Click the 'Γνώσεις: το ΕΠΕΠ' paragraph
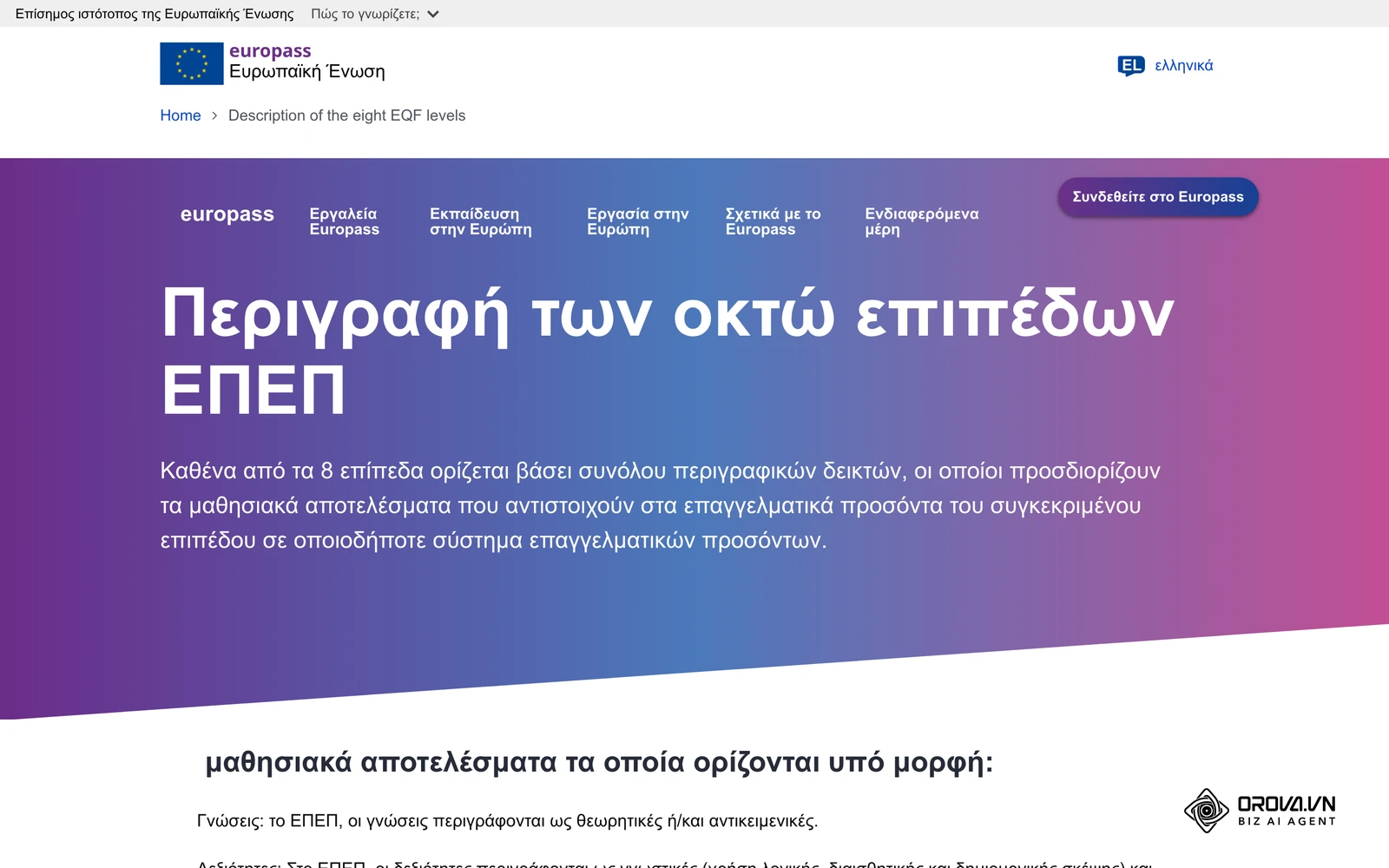Image resolution: width=1389 pixels, height=868 pixels. (x=508, y=821)
